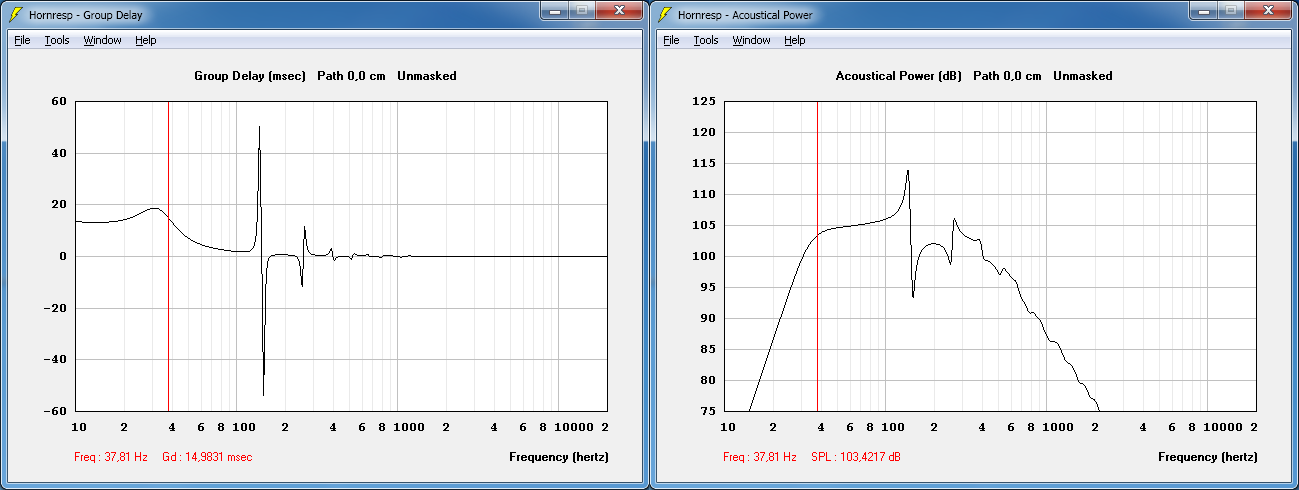
Task: Close the Acoustical Power window
Action: coord(1267,10)
